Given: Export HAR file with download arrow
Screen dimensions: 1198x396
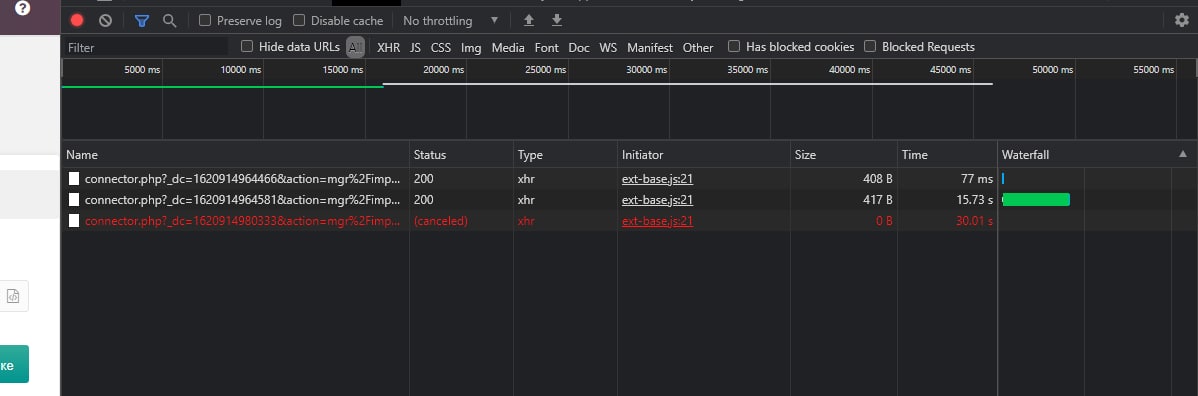Looking at the screenshot, I should point(557,20).
